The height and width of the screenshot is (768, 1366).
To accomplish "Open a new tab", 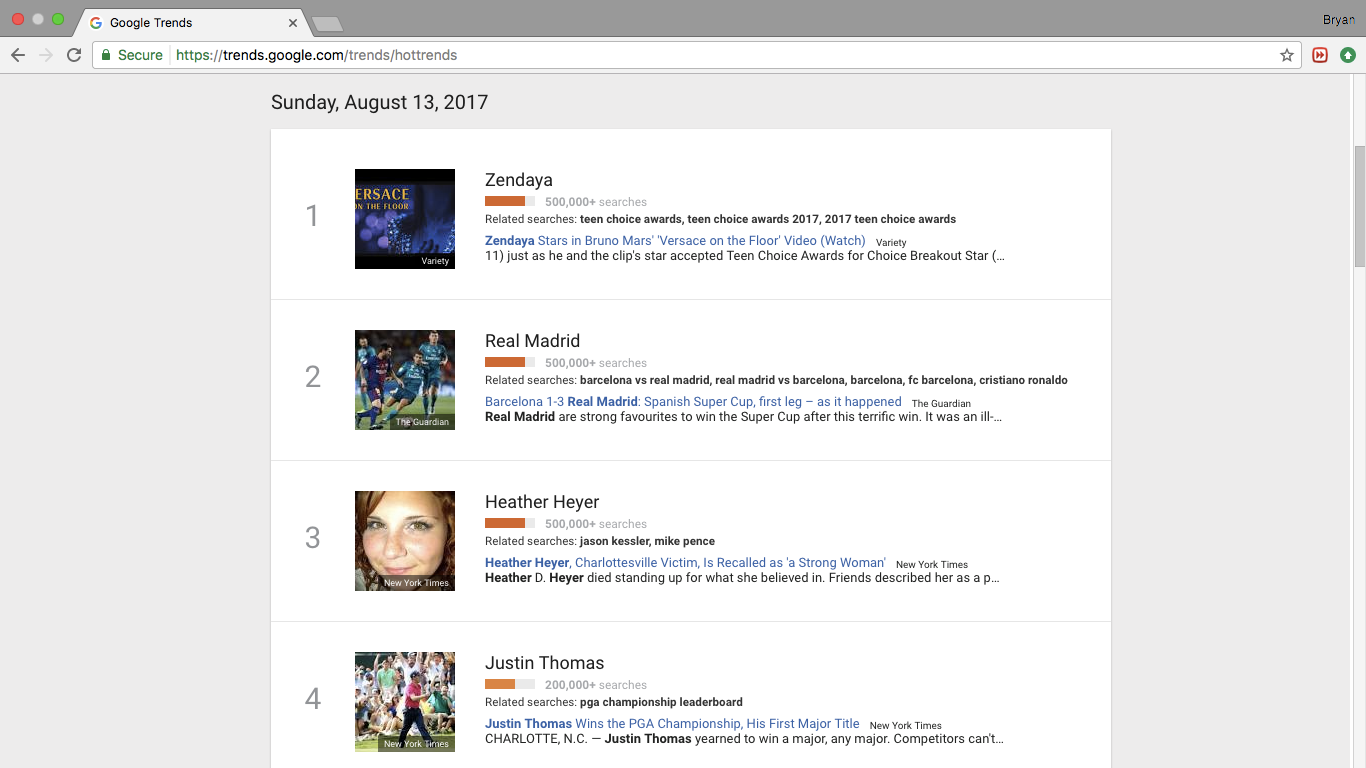I will (x=327, y=23).
